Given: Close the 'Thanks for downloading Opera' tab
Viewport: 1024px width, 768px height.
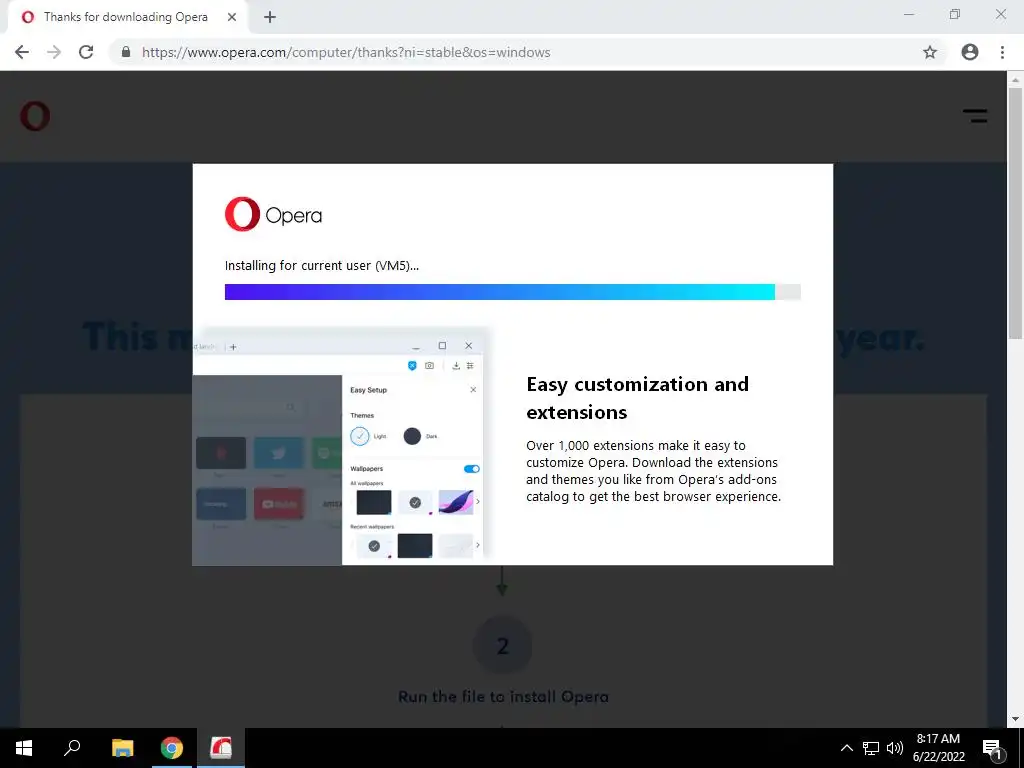Looking at the screenshot, I should [x=232, y=18].
